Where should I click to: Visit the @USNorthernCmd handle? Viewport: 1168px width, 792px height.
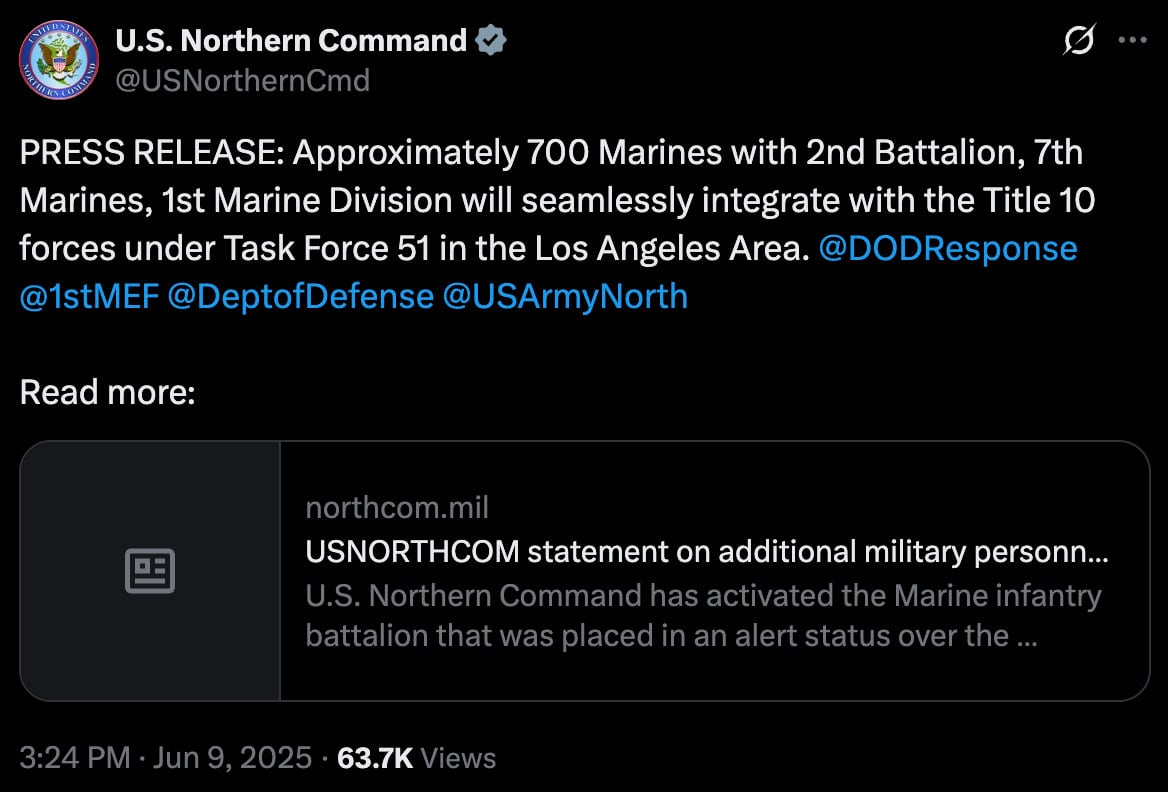[x=243, y=80]
